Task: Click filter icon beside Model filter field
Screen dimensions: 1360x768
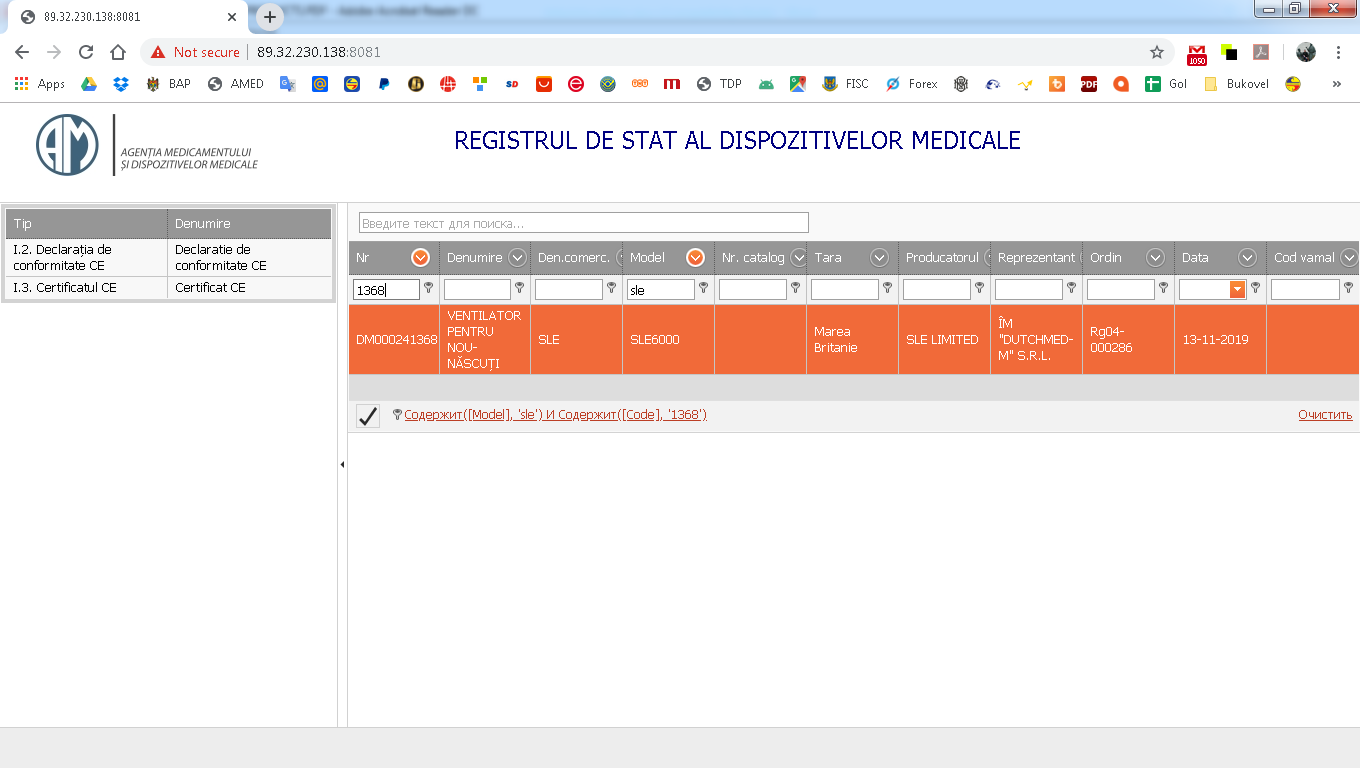Action: pos(703,288)
